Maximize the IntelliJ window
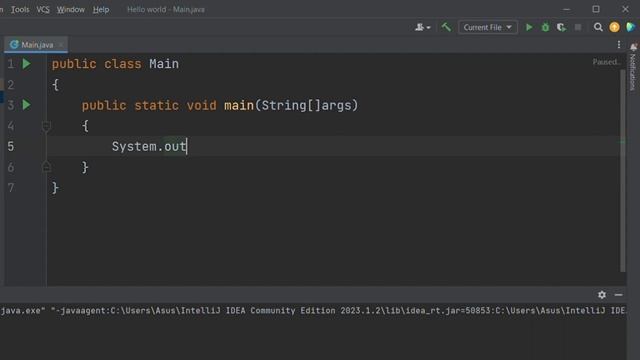This screenshot has width=640, height=360. point(596,9)
